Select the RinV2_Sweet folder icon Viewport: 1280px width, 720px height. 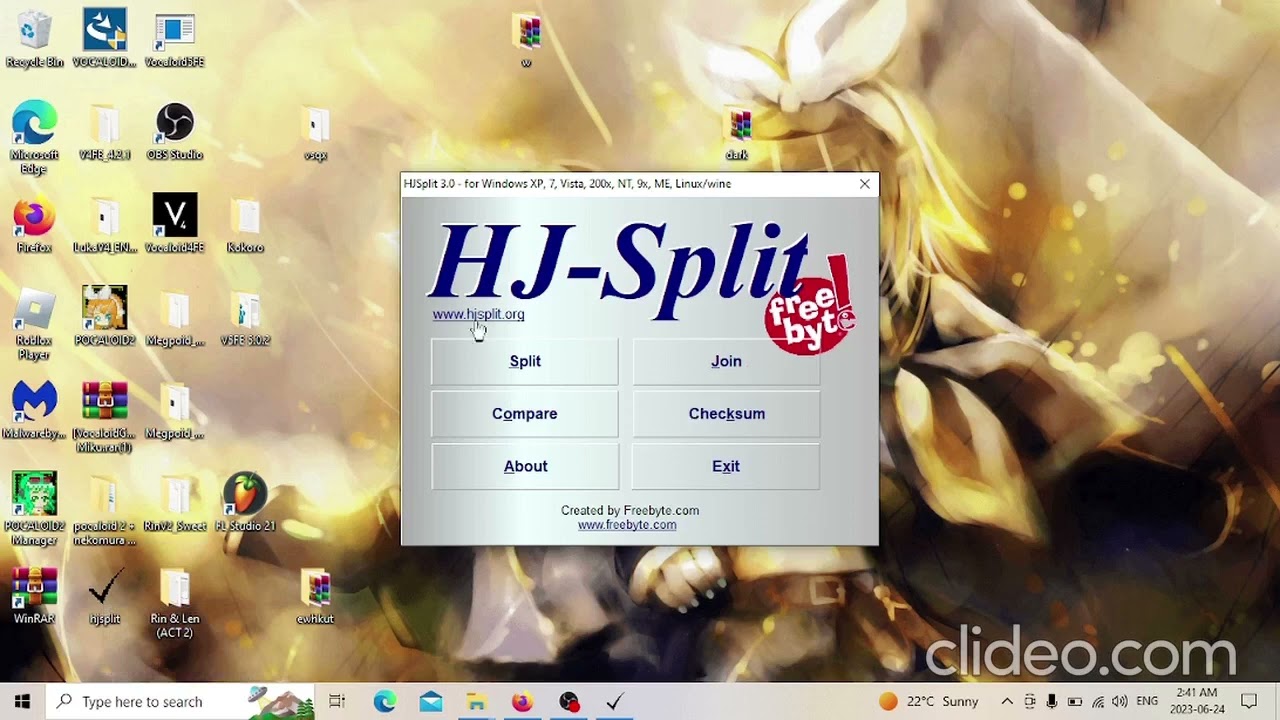[x=174, y=504]
